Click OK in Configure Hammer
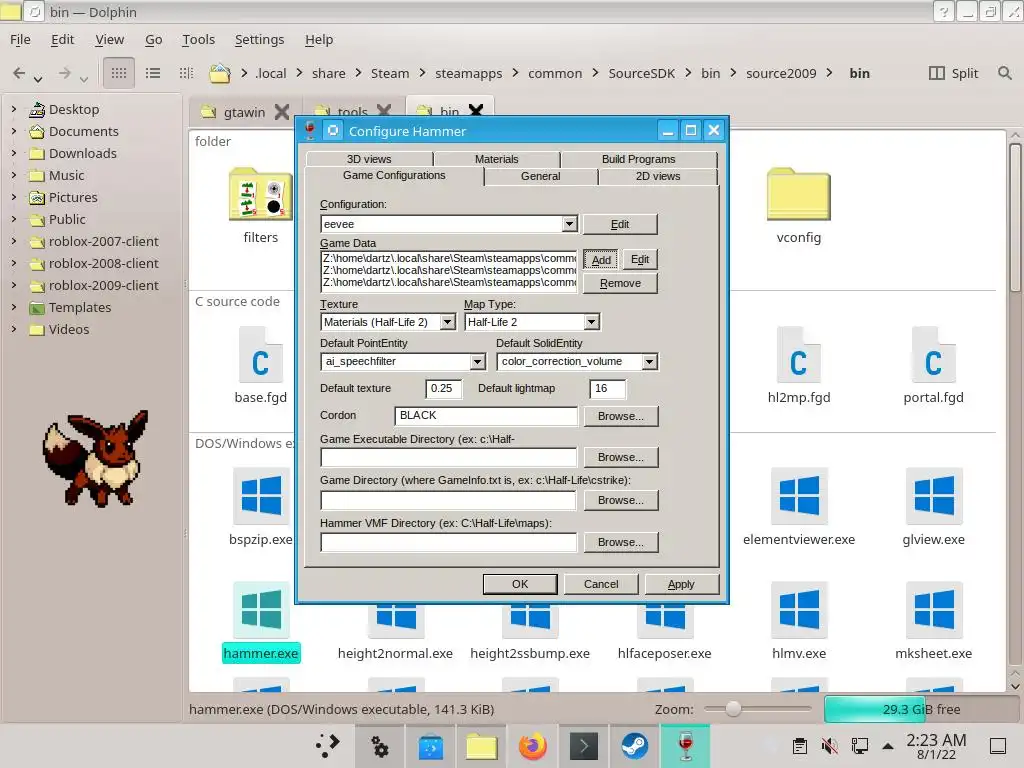The height and width of the screenshot is (768, 1024). [520, 584]
